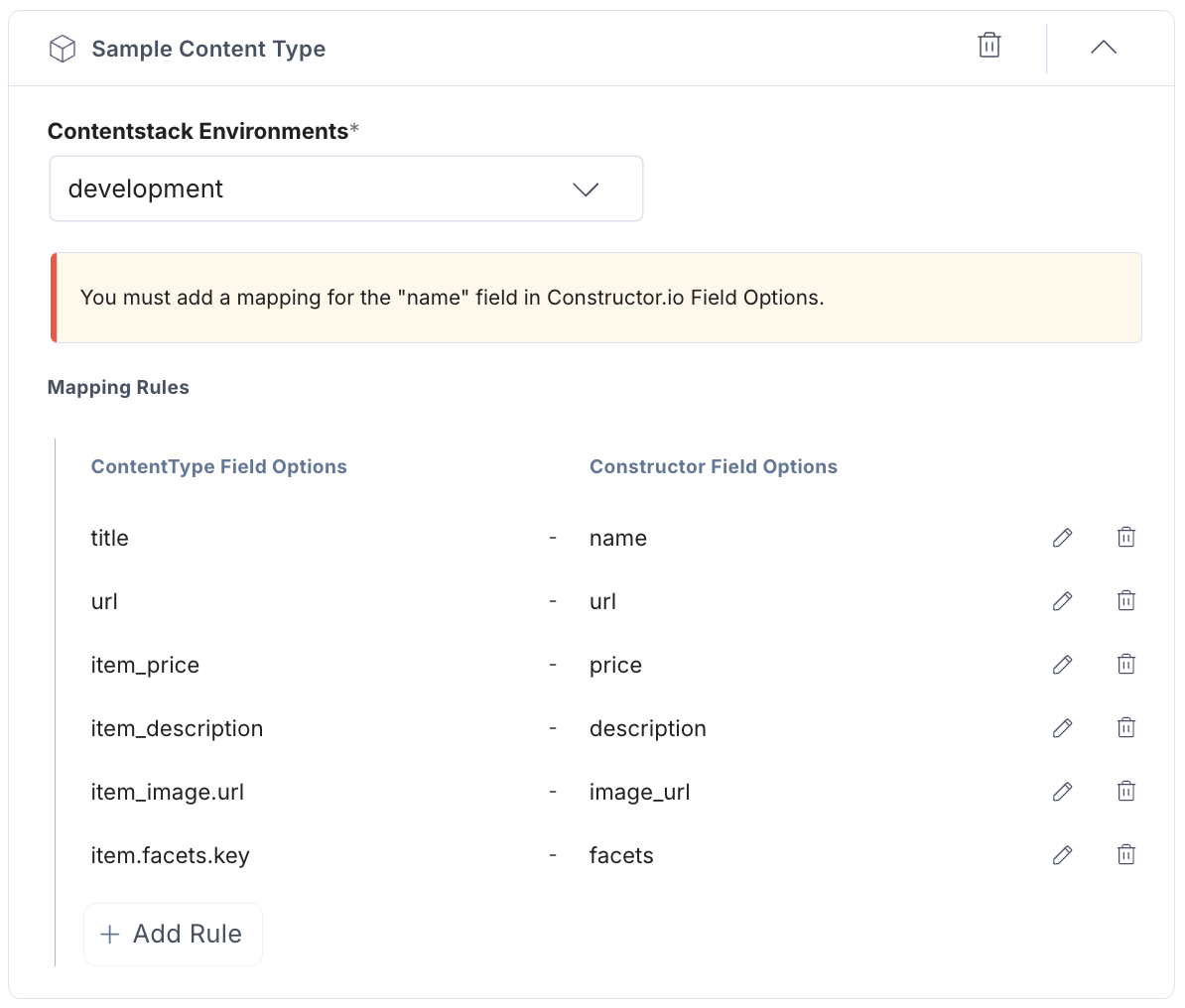Click the 'title' content type field

(x=109, y=538)
